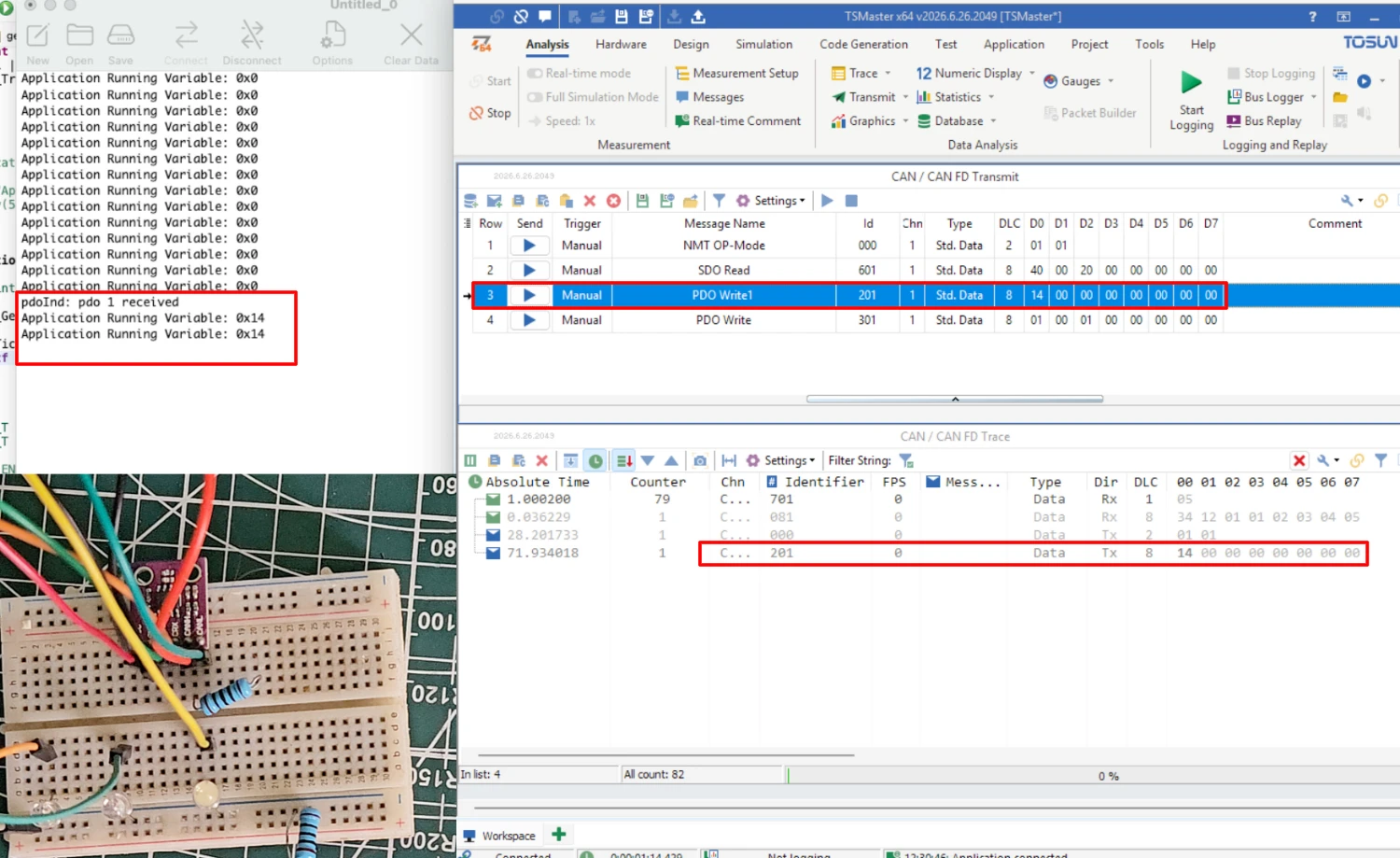
Task: Start transmit with the blue play icon
Action: [827, 201]
